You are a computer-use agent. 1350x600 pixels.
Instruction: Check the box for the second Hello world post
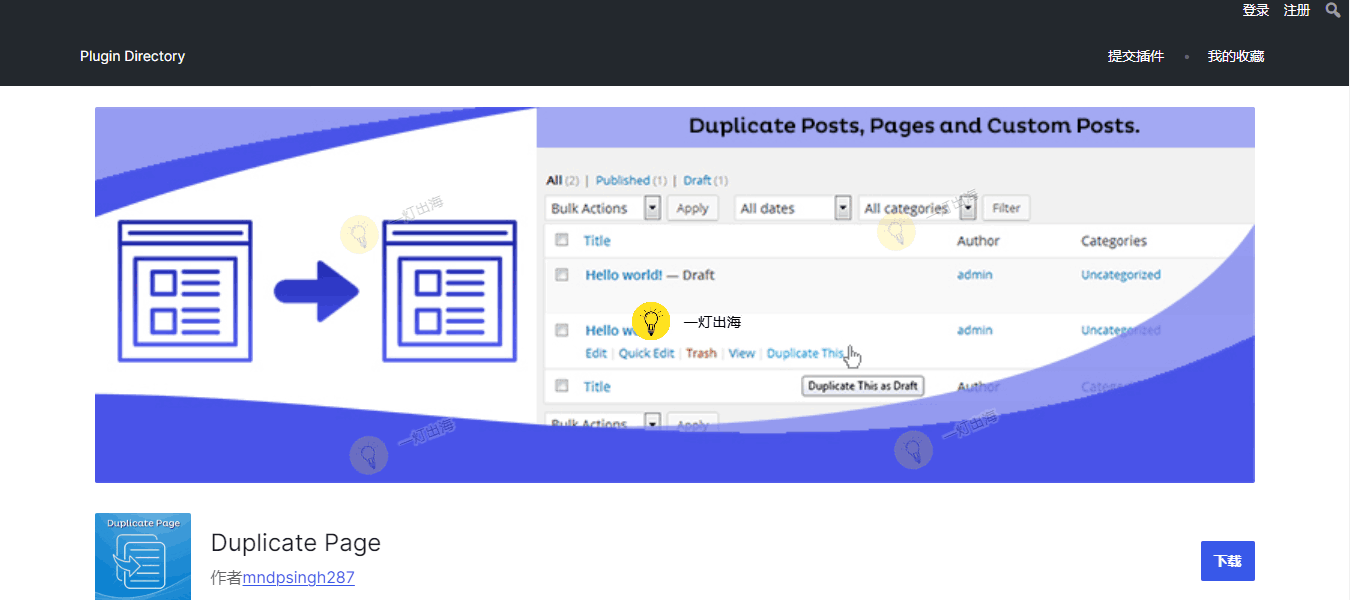(x=561, y=330)
